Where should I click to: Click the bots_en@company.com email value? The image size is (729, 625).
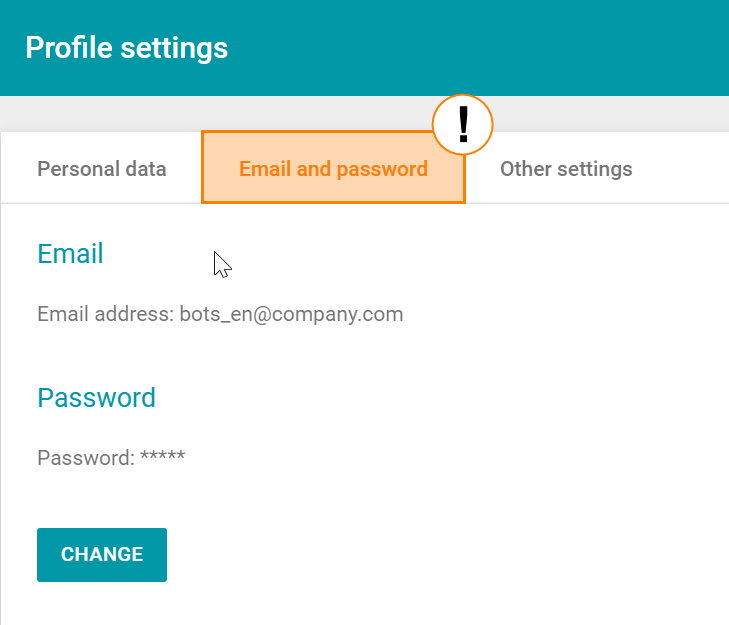[291, 314]
